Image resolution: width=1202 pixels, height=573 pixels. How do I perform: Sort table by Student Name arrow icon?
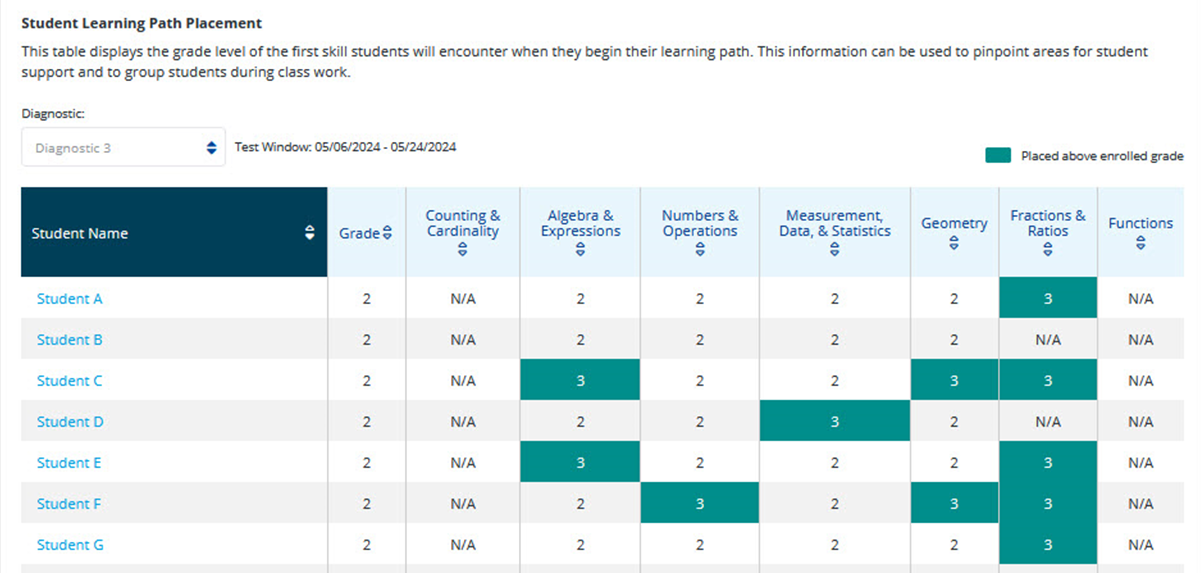(309, 233)
